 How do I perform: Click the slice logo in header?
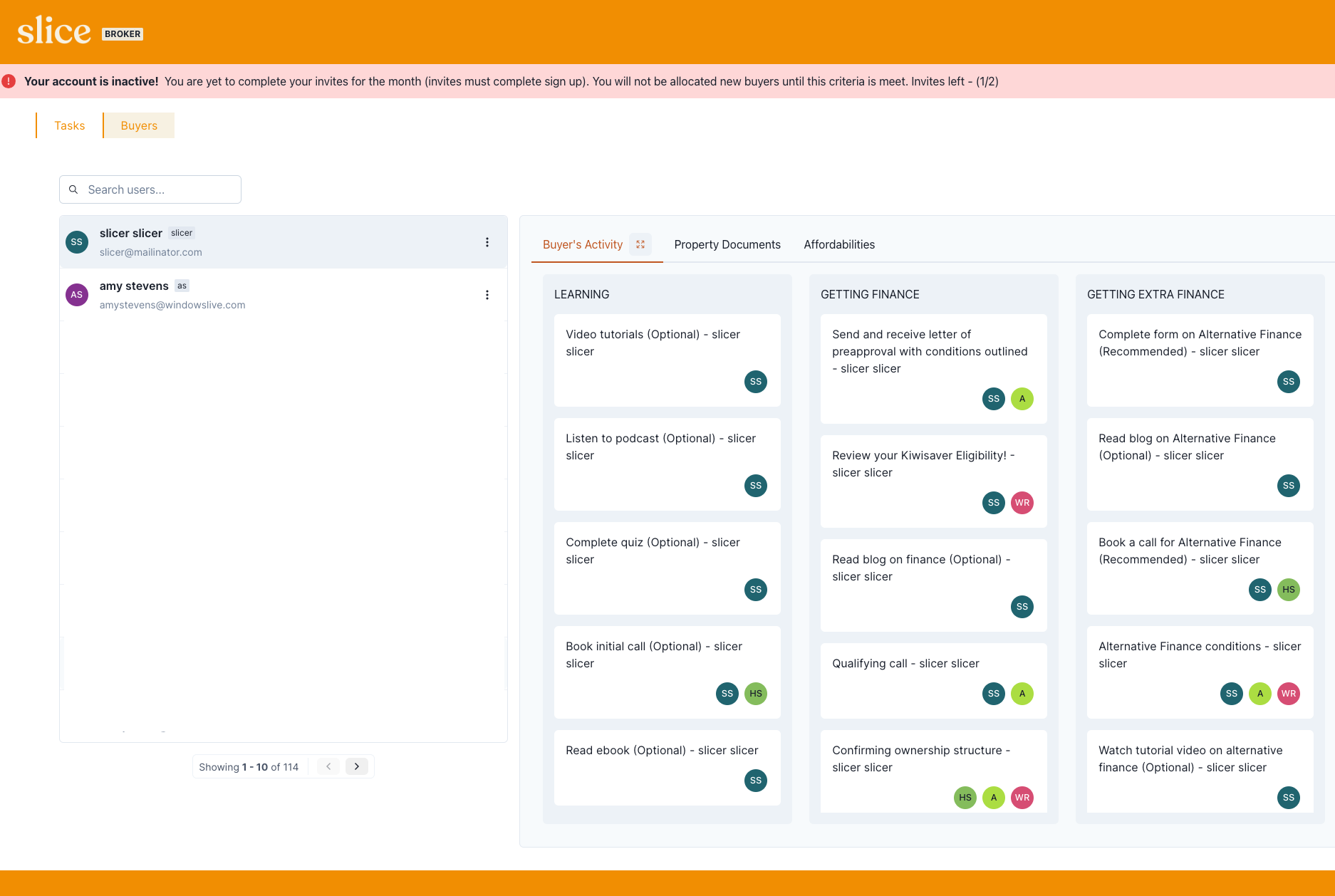(54, 31)
